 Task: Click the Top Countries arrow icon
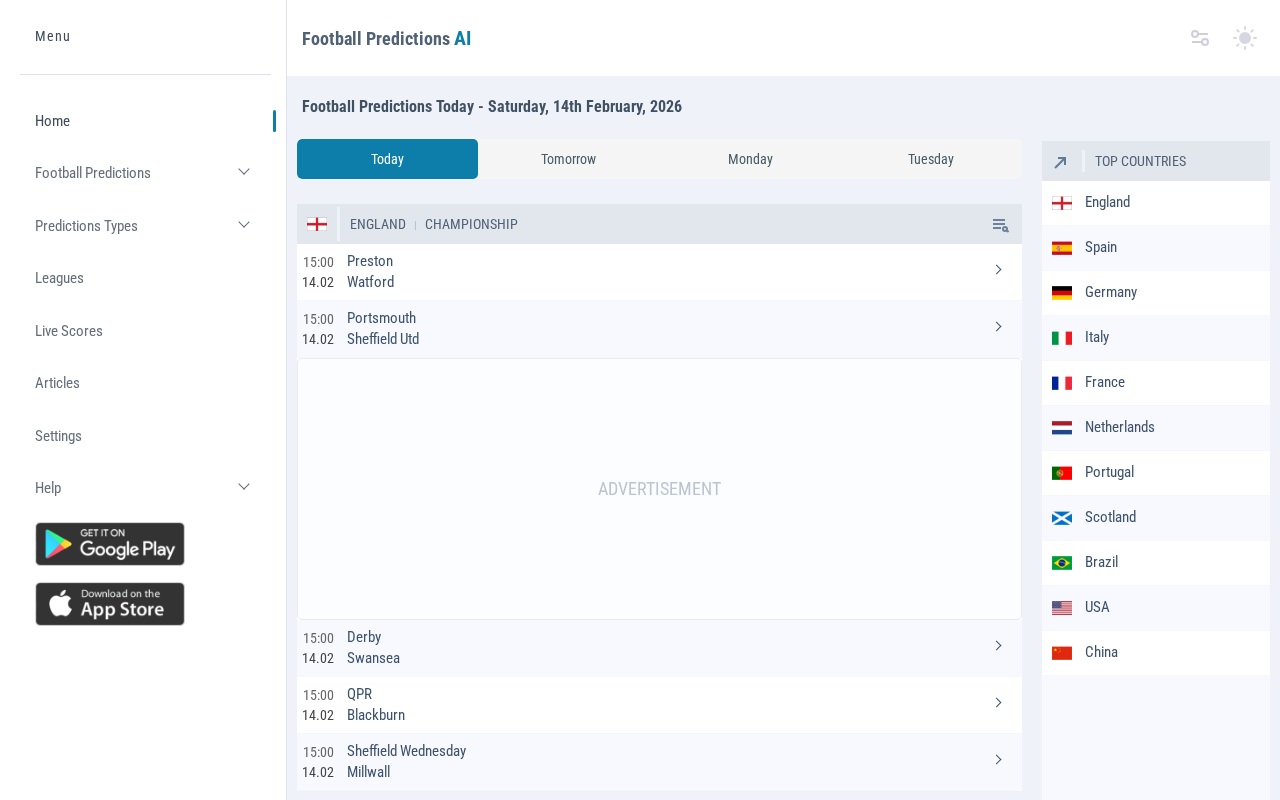pyautogui.click(x=1061, y=162)
